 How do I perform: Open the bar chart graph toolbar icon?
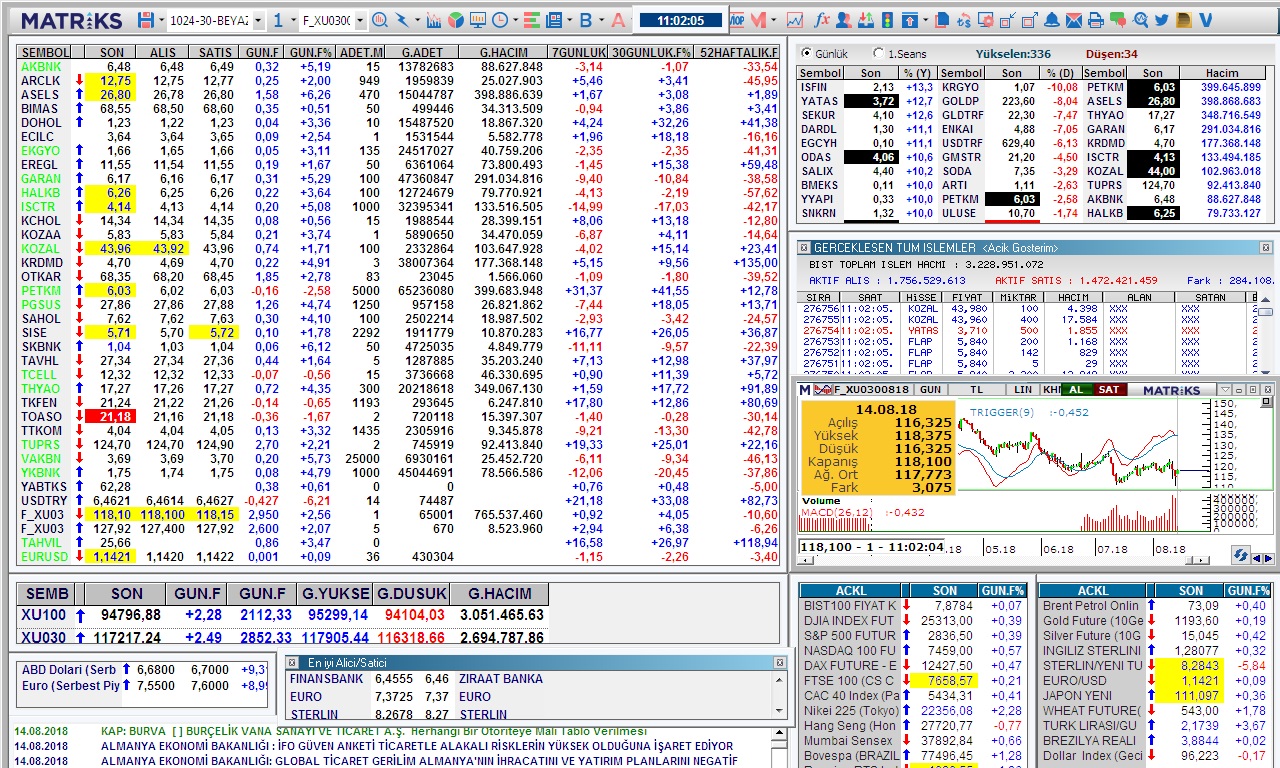point(434,20)
